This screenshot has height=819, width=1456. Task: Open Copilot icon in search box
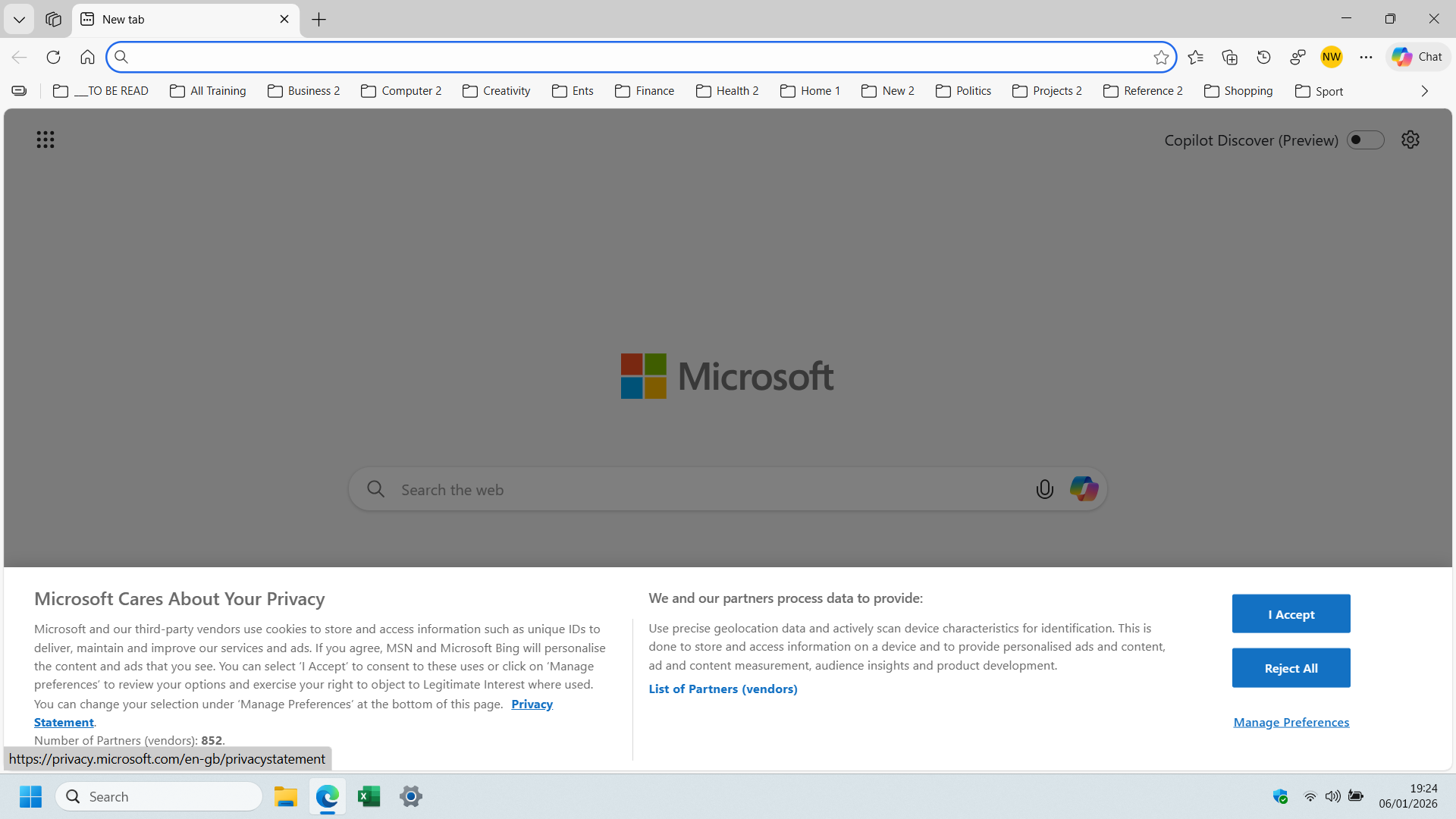(1084, 489)
